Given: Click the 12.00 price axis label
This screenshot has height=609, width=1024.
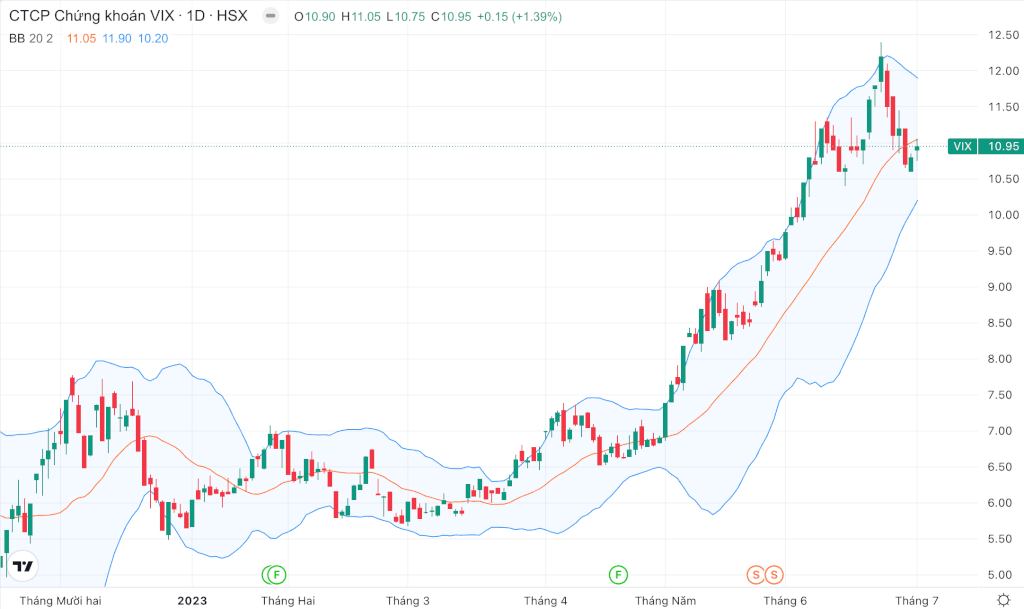Looking at the screenshot, I should (1004, 70).
